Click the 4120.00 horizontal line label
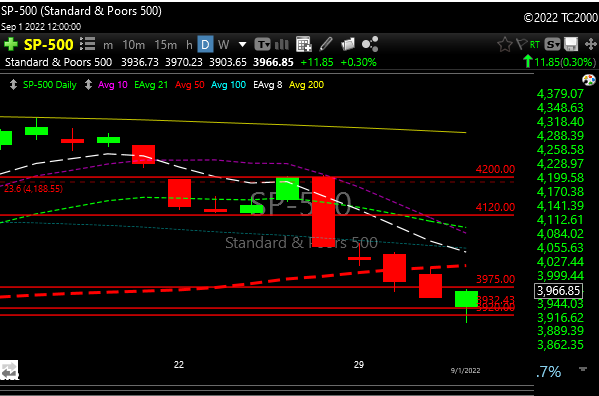This screenshot has width=599, height=396. (495, 207)
